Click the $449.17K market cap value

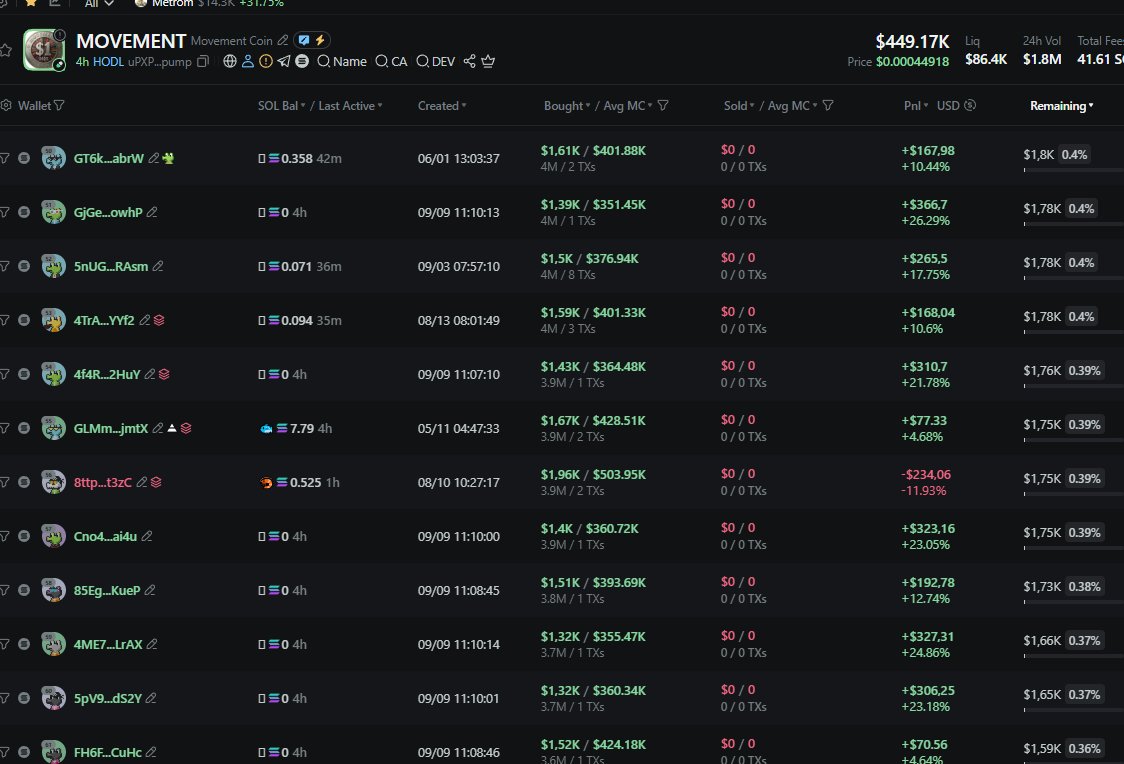(912, 42)
